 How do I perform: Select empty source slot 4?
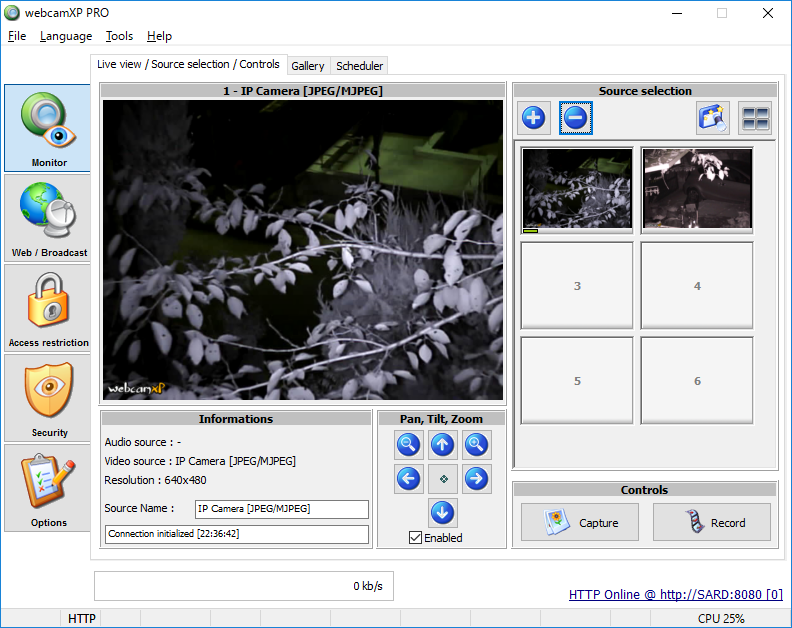[697, 285]
